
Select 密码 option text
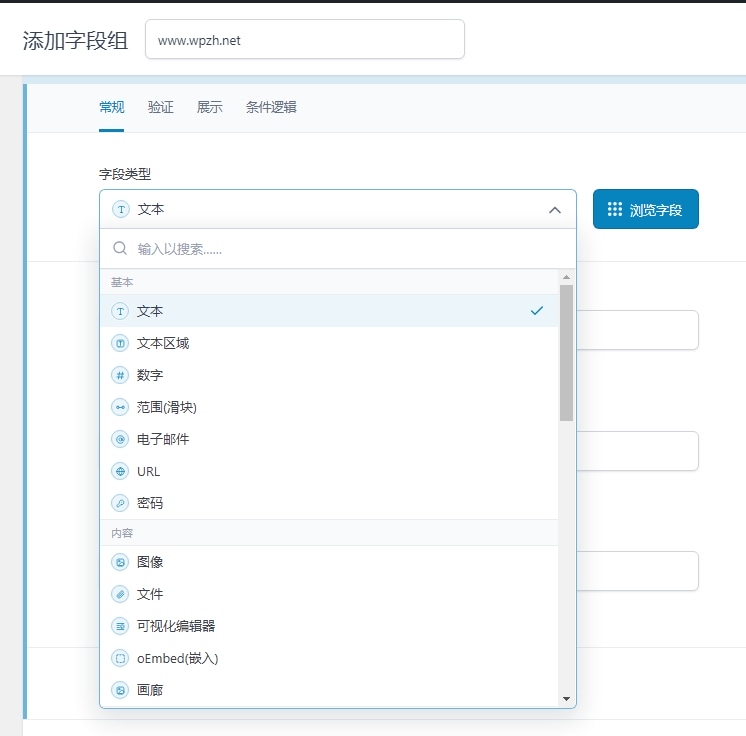[150, 503]
